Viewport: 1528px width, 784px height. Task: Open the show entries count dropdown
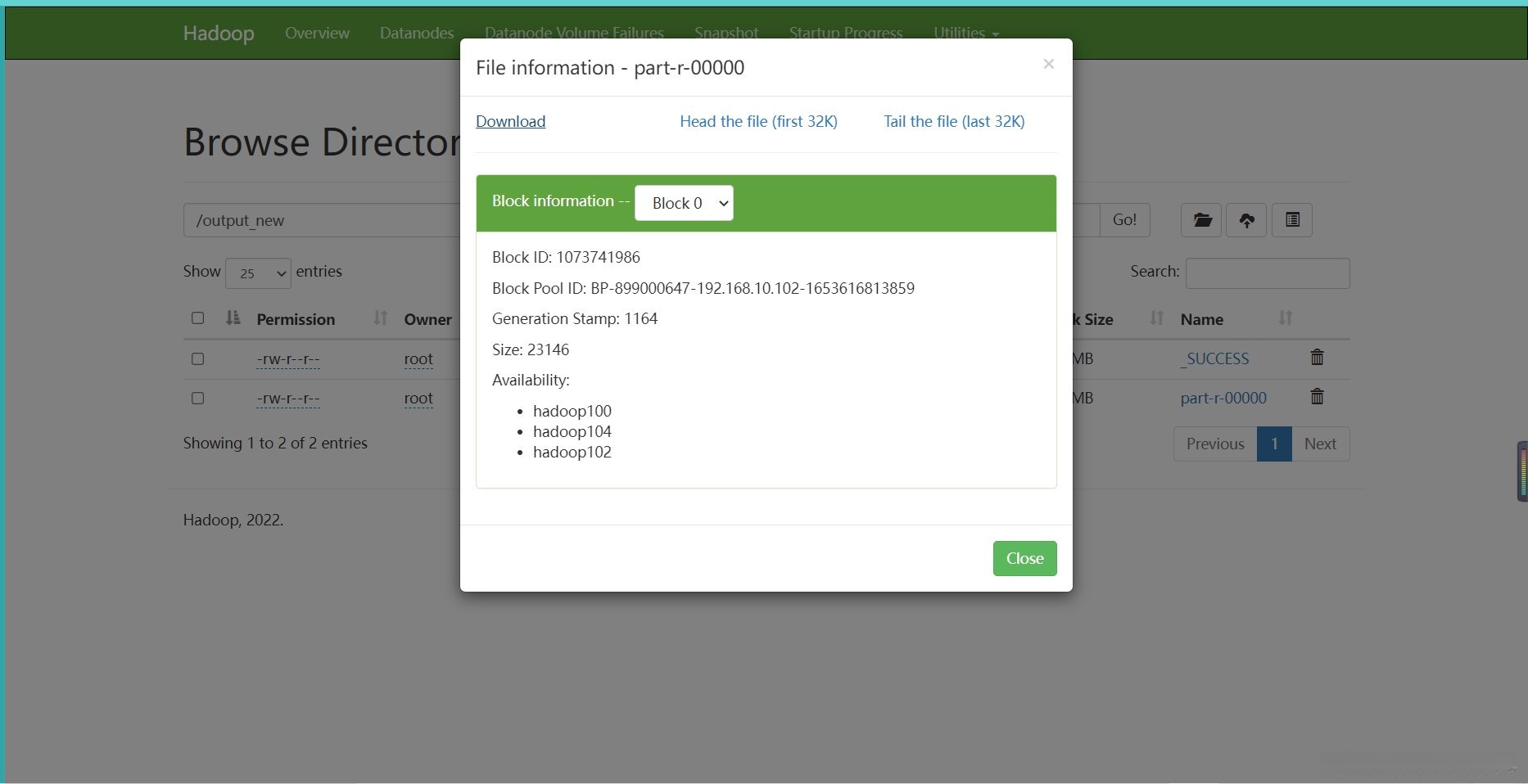(258, 273)
